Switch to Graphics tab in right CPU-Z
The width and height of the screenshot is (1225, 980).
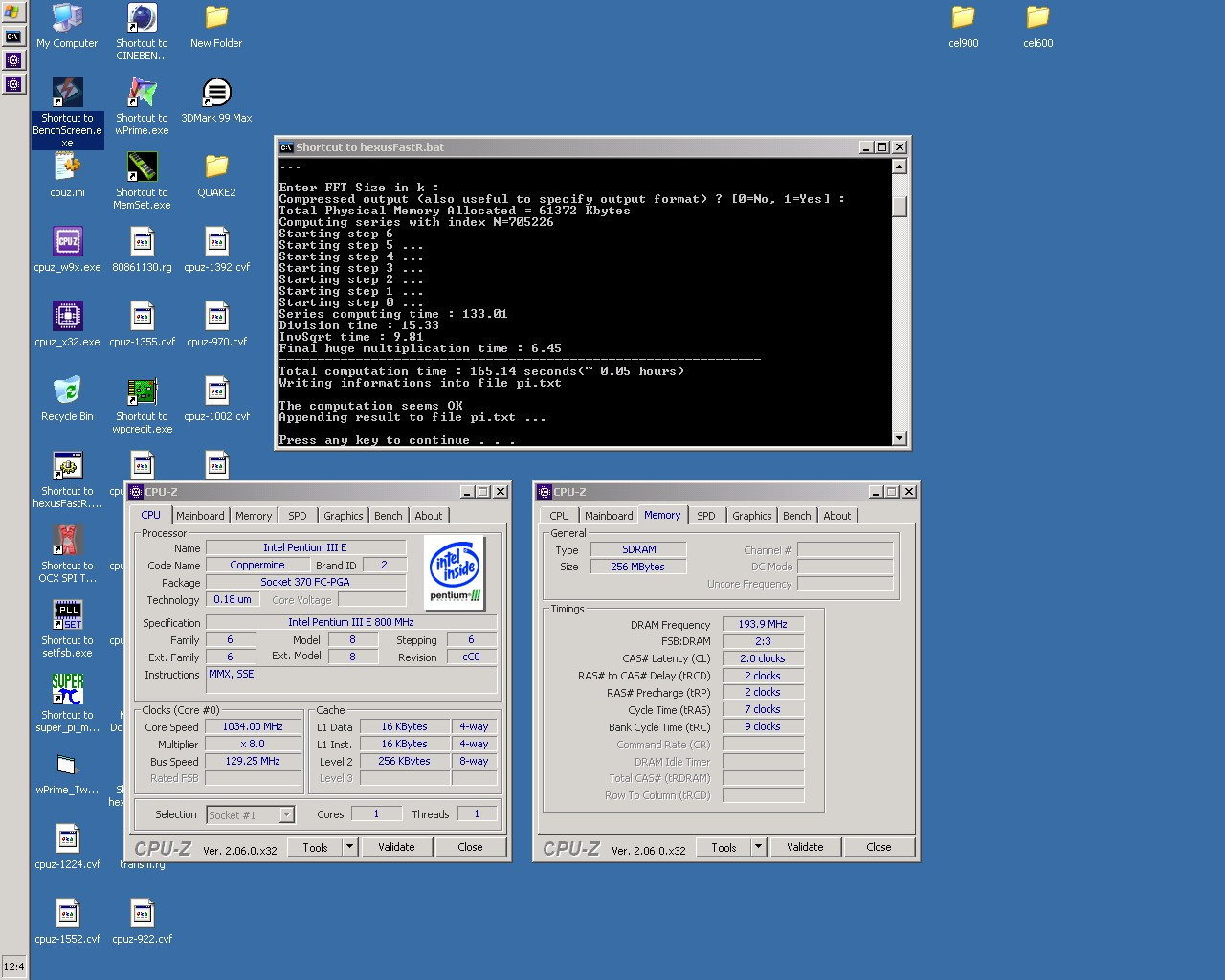point(751,516)
